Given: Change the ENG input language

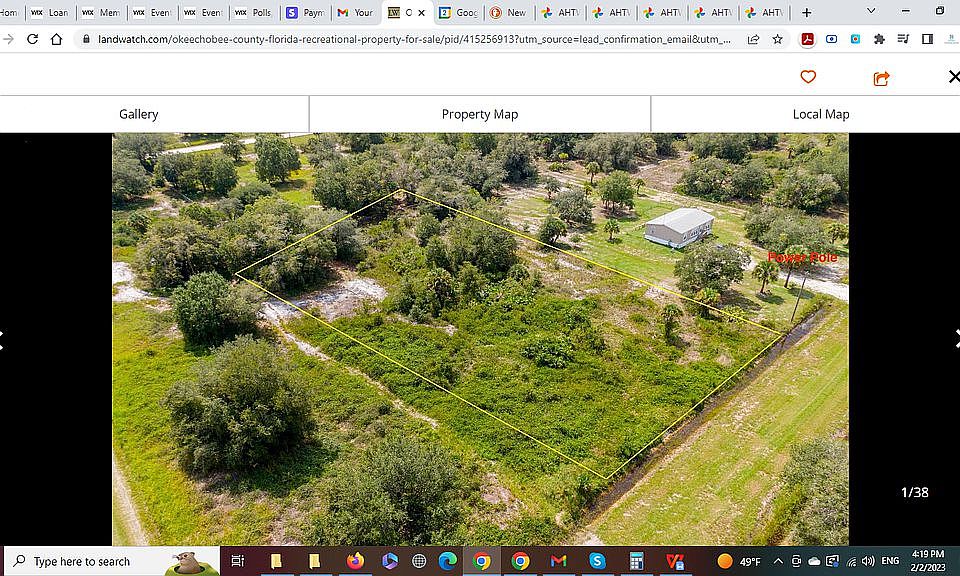Looking at the screenshot, I should pyautogui.click(x=890, y=561).
